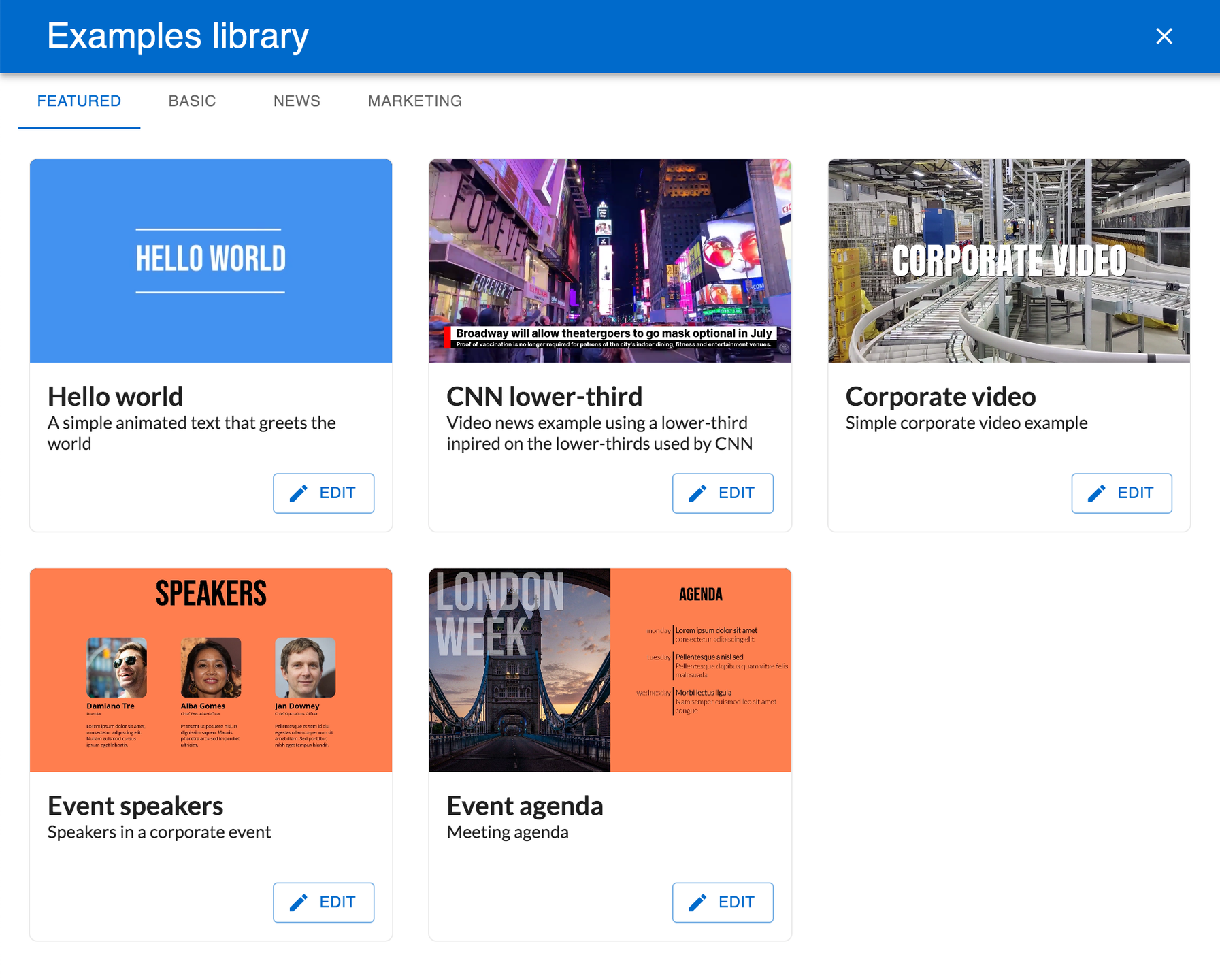Image resolution: width=1220 pixels, height=980 pixels.
Task: Click the pencil icon on CNN lower-third card
Action: point(697,493)
